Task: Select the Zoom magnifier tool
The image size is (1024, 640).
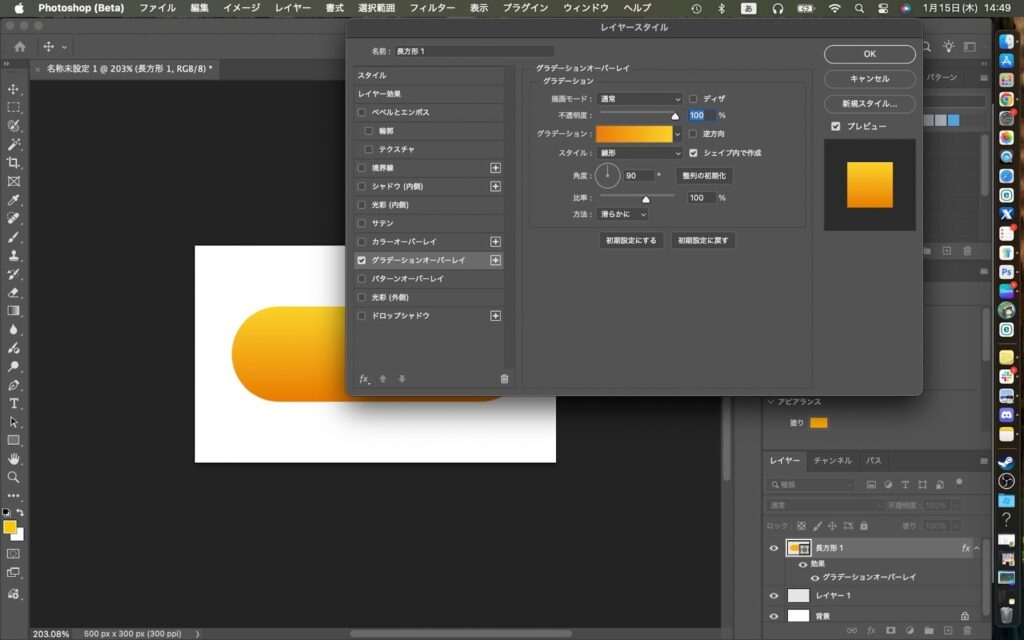Action: click(x=14, y=477)
